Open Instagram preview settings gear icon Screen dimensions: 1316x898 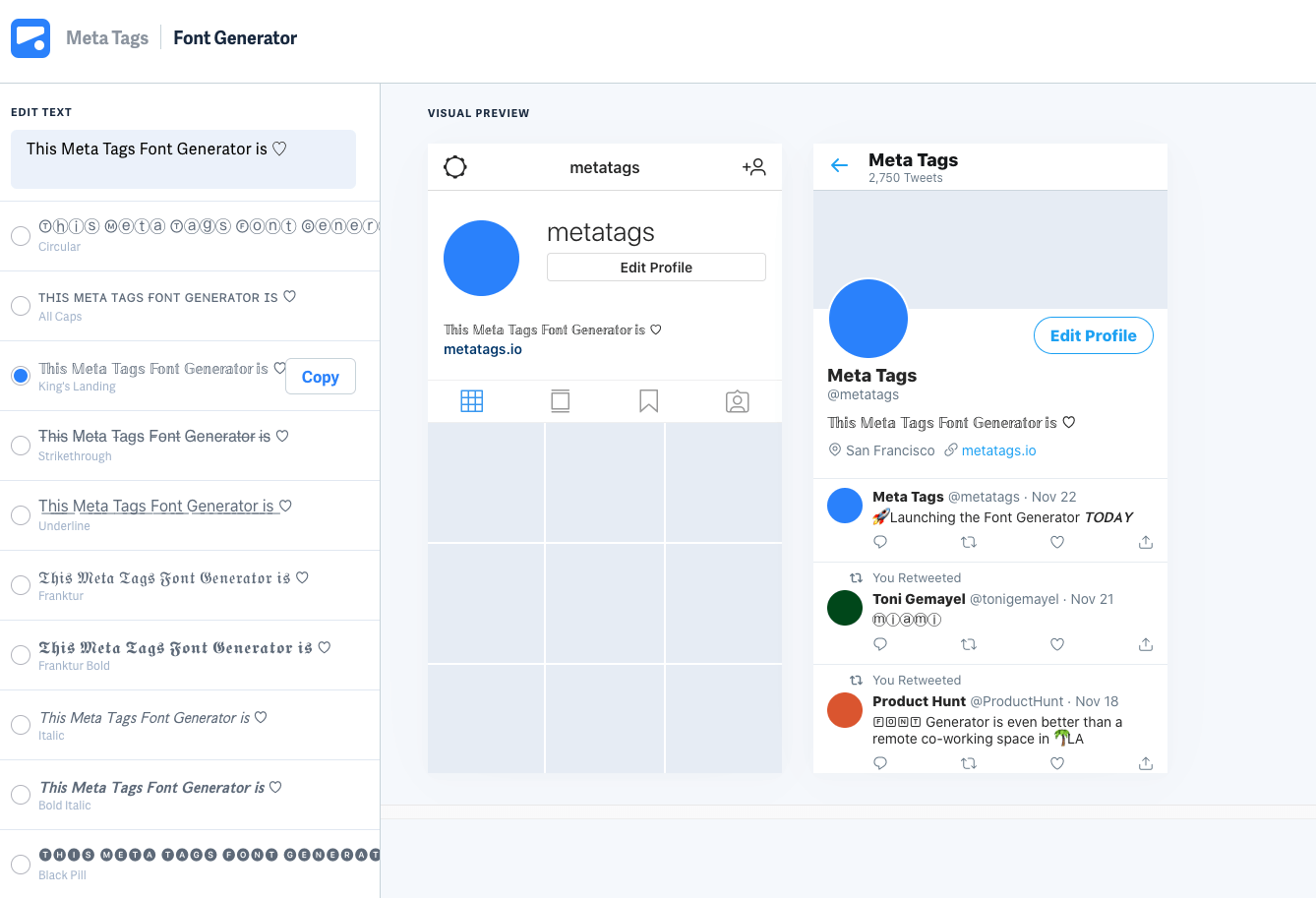pyautogui.click(x=455, y=167)
